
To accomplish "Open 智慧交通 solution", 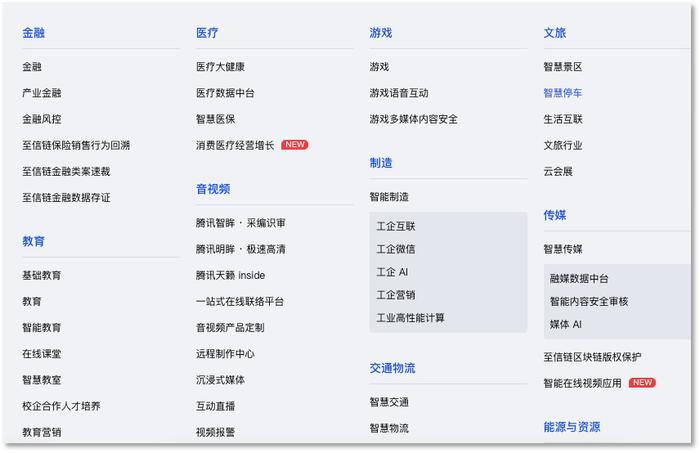I will point(389,402).
